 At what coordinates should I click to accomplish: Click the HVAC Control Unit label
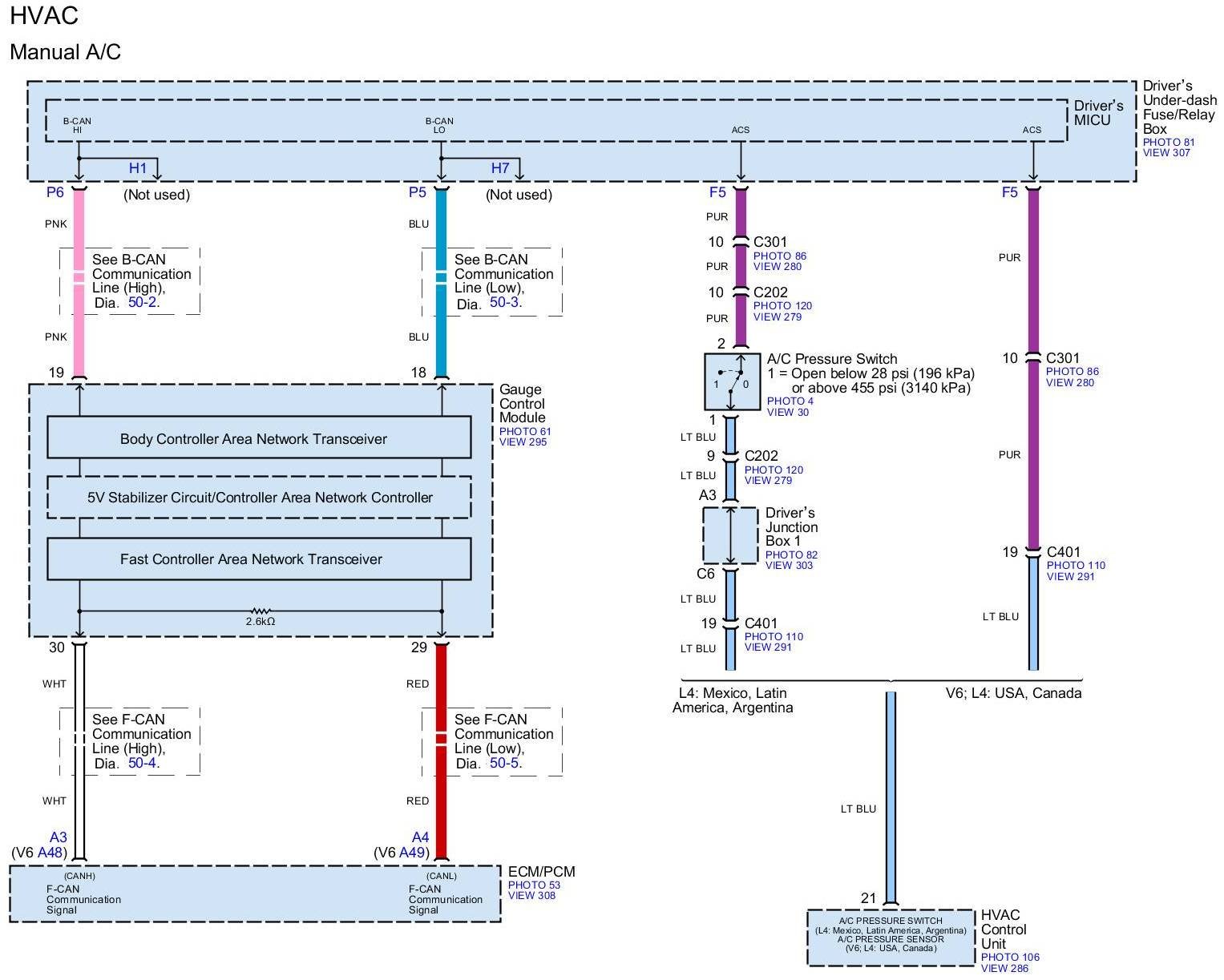(1004, 930)
